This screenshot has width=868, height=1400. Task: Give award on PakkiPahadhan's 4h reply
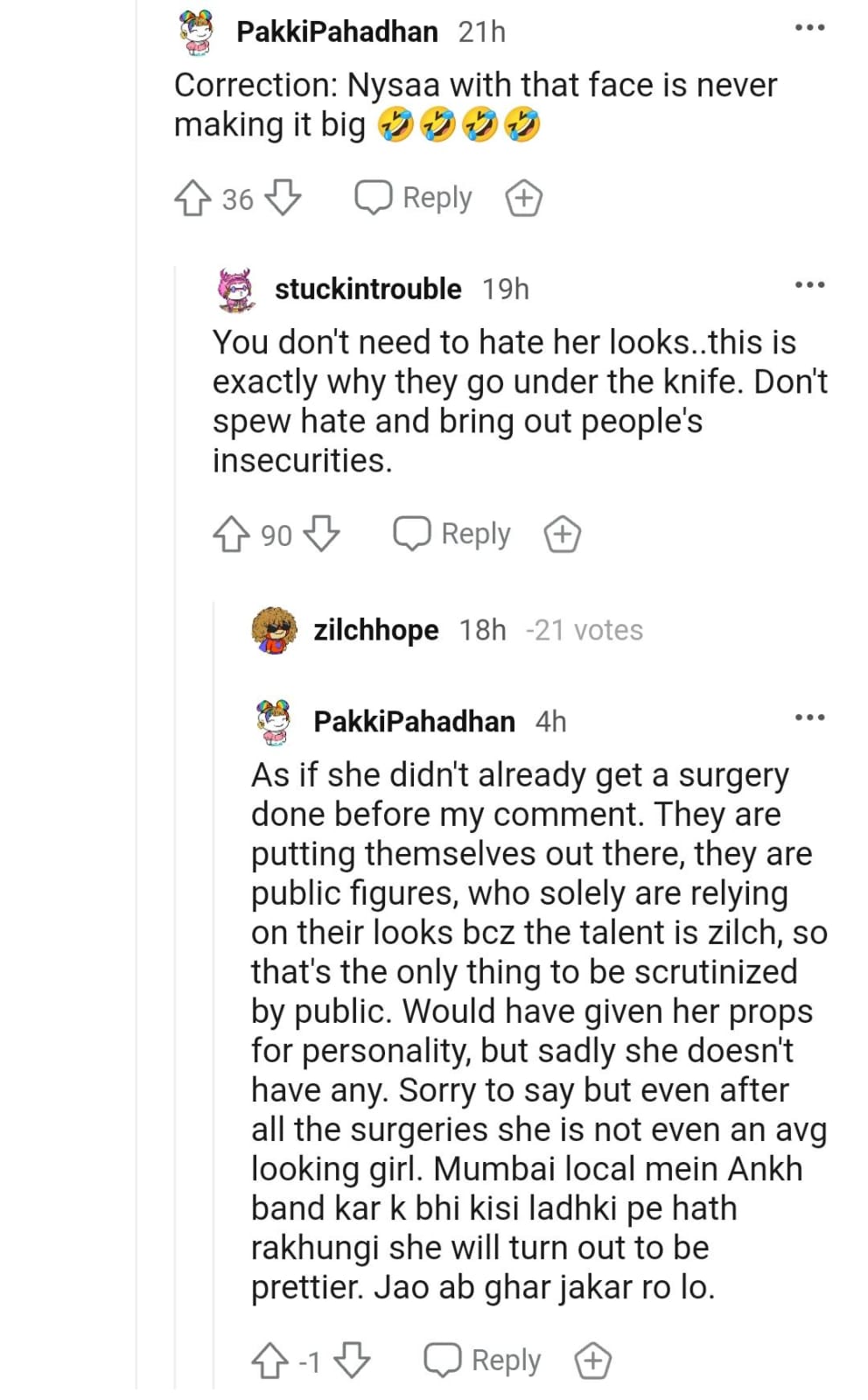[x=592, y=1361]
